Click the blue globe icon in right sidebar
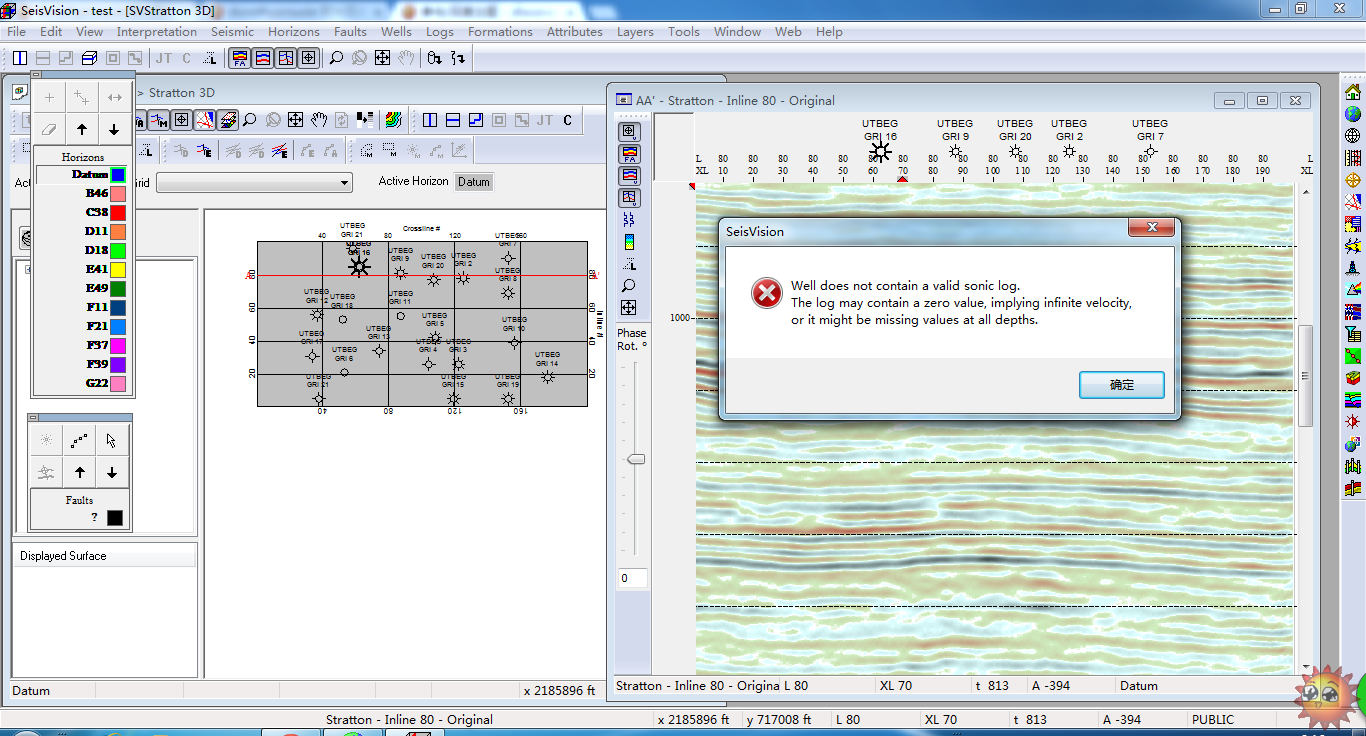Screen dimensions: 1366x736 [x=1353, y=113]
